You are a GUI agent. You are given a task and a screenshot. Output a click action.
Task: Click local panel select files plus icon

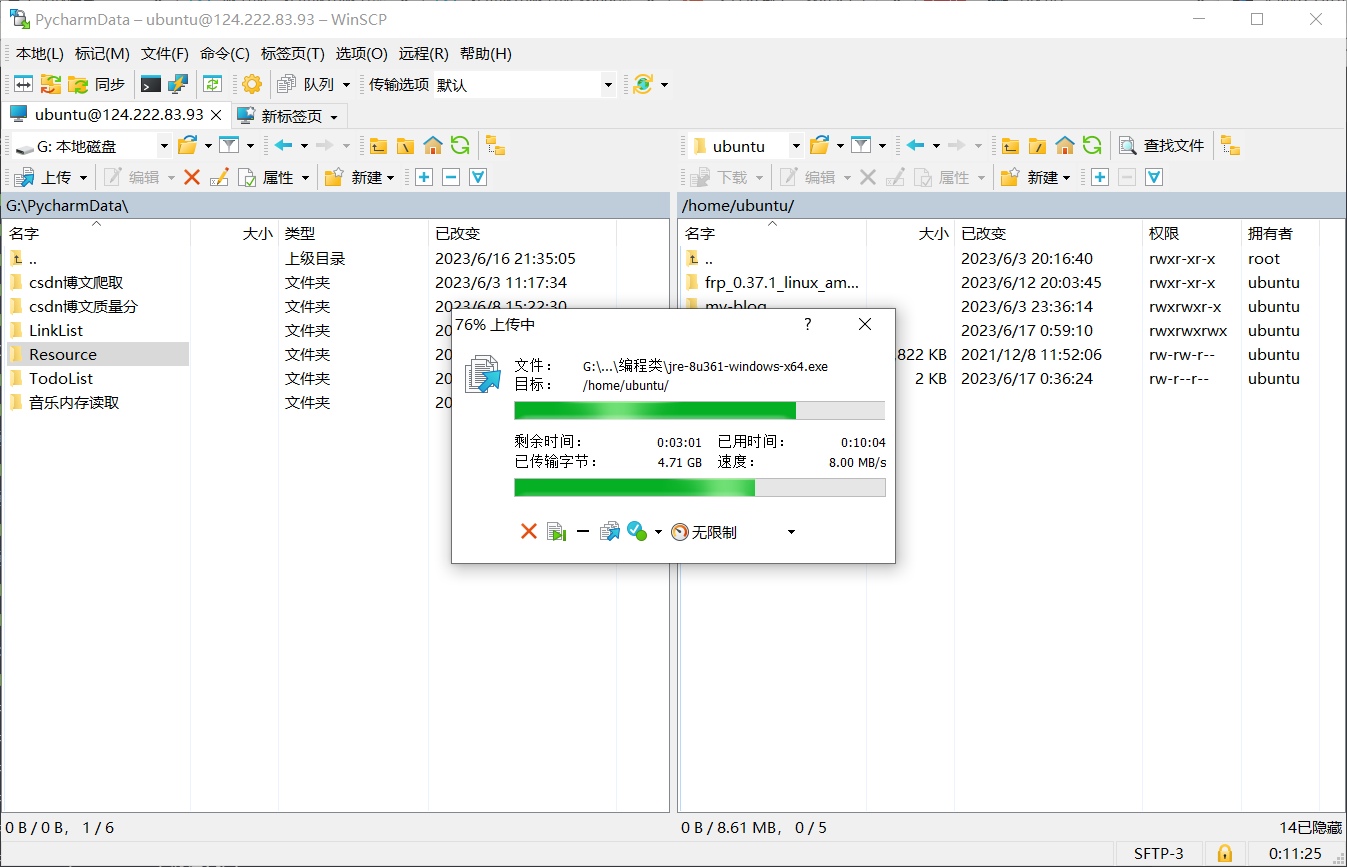point(424,177)
